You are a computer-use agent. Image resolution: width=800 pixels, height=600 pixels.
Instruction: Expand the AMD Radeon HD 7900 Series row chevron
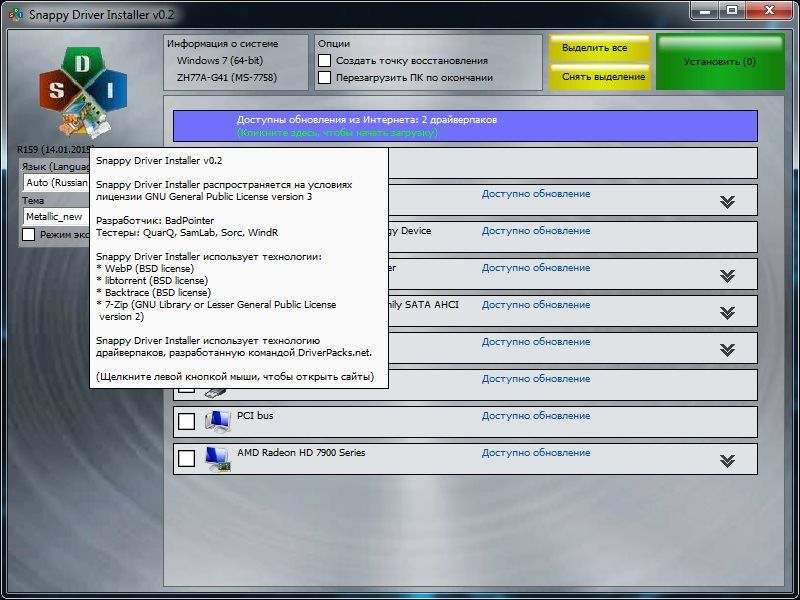pos(727,461)
